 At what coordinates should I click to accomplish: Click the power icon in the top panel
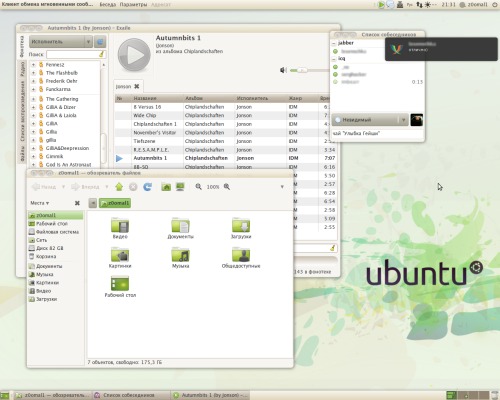click(495, 5)
